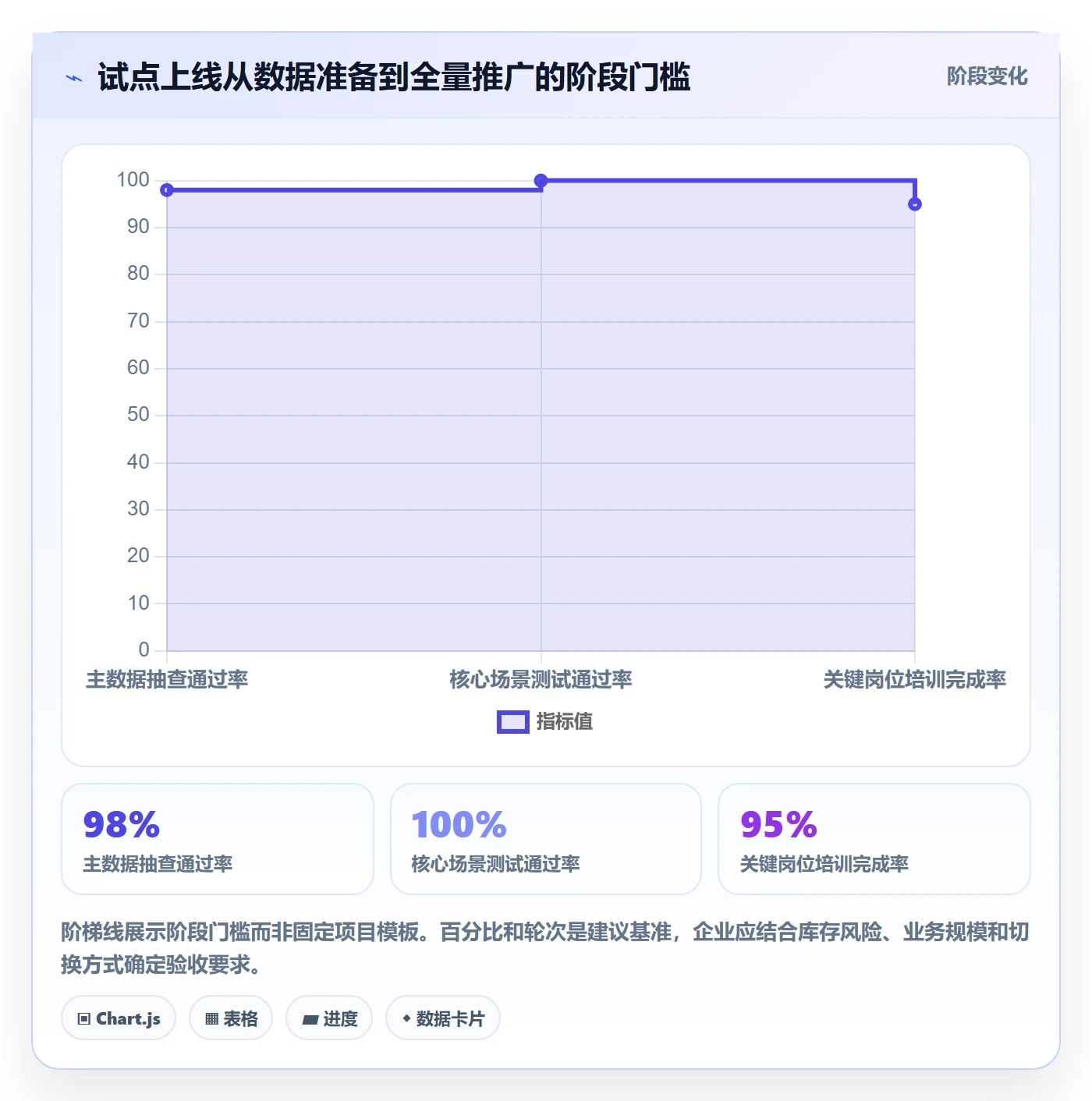The width and height of the screenshot is (1092, 1101).
Task: Click the Chart.js tag chip
Action: (119, 1018)
